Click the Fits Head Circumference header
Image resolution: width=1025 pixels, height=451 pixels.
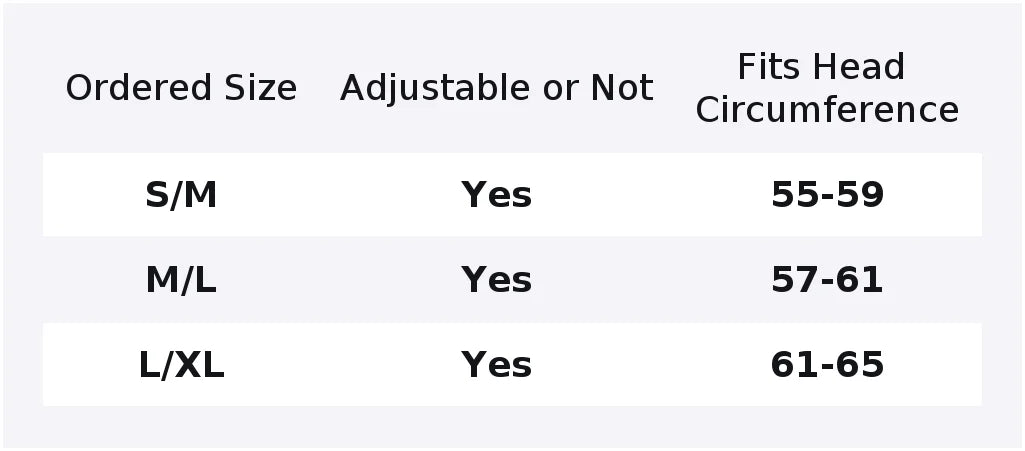[x=827, y=88]
